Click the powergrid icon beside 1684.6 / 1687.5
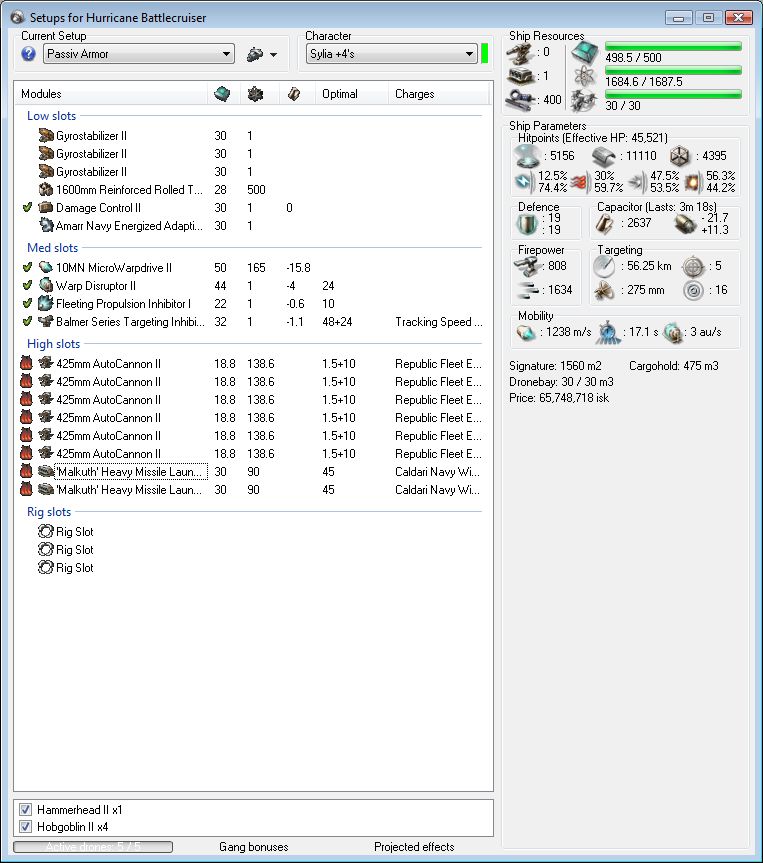Viewport: 763px width, 863px height. click(584, 77)
